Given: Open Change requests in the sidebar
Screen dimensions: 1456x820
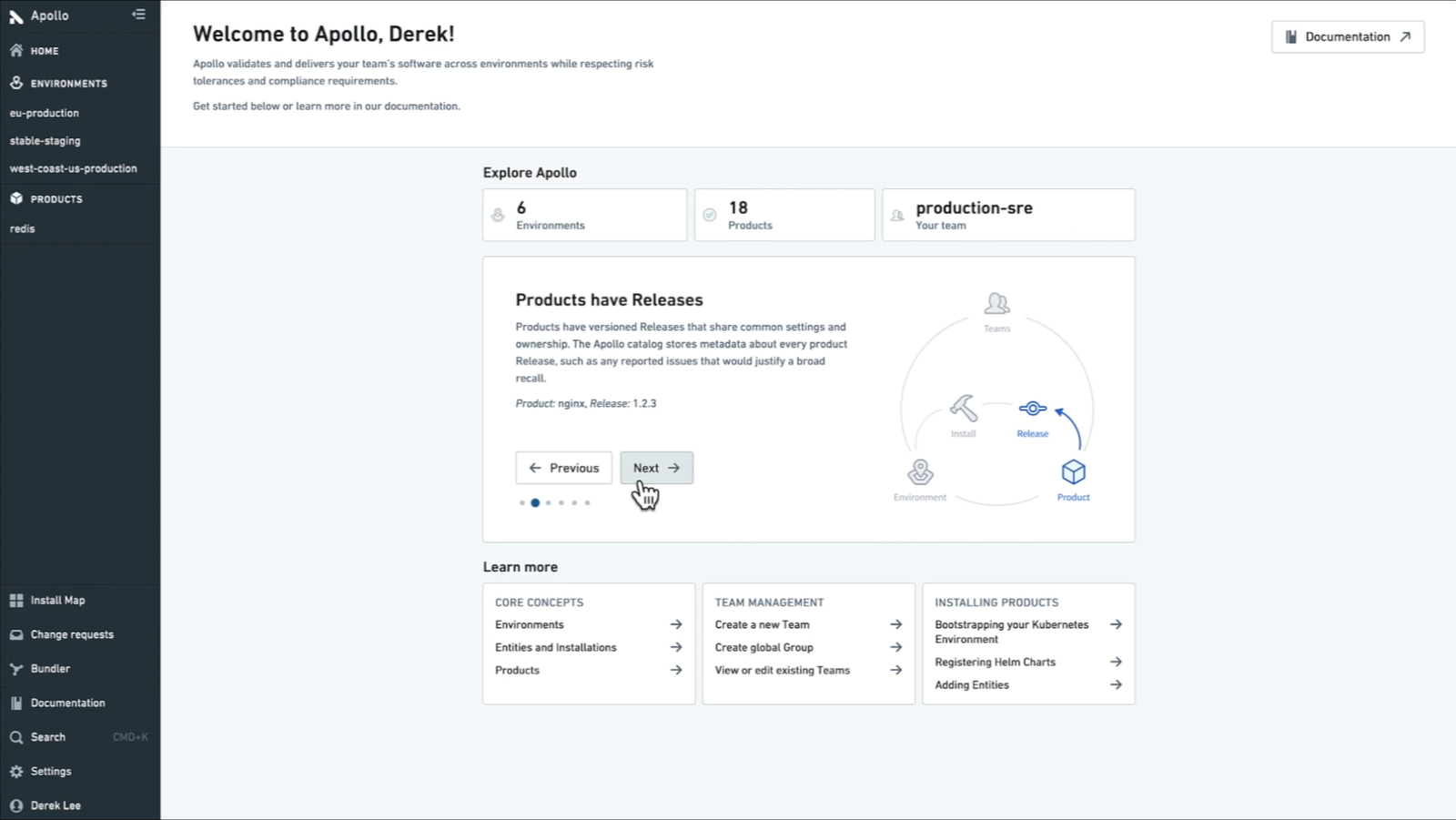Looking at the screenshot, I should 71,634.
